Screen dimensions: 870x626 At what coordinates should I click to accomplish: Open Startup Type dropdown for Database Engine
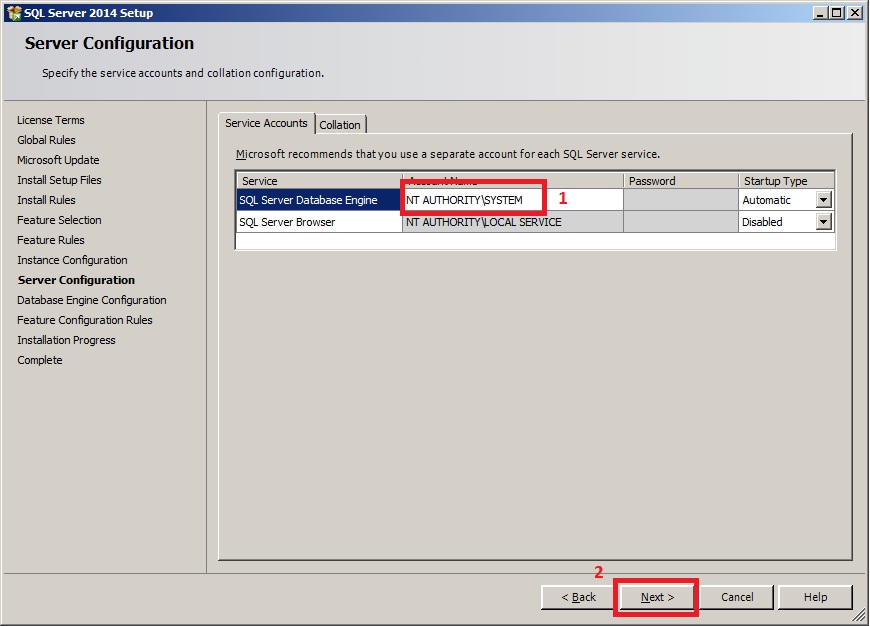(x=824, y=200)
